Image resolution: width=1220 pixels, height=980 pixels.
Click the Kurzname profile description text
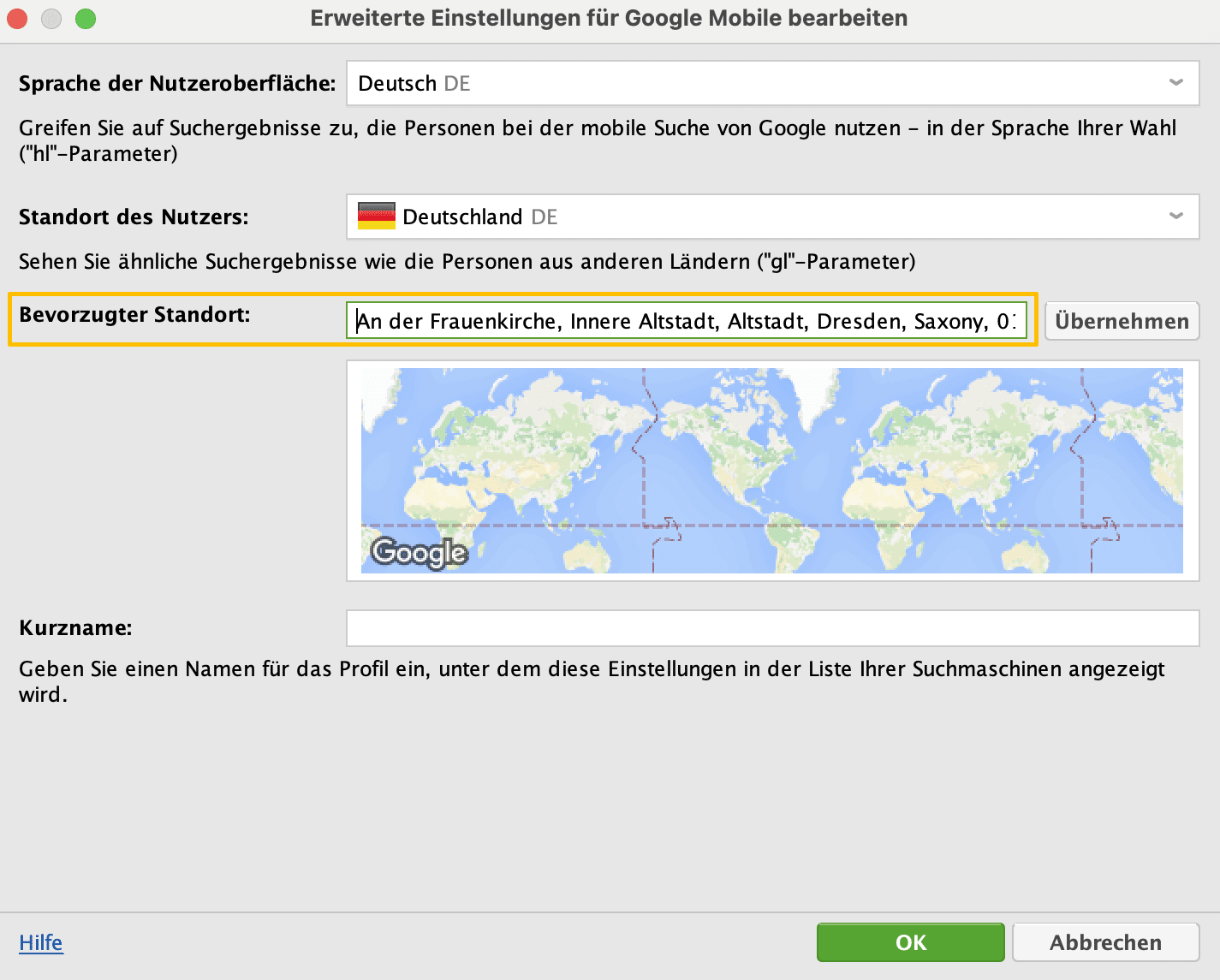pos(592,681)
